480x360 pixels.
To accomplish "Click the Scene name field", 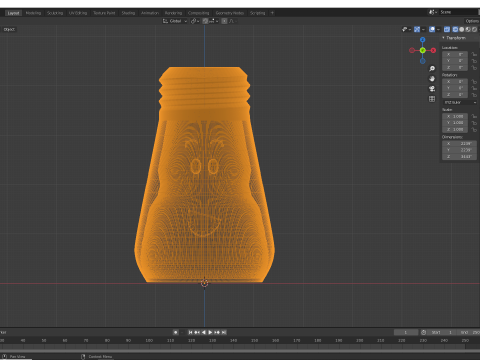I will click(458, 12).
